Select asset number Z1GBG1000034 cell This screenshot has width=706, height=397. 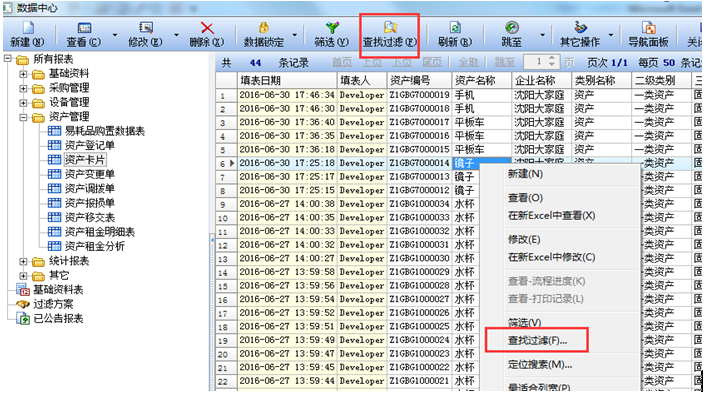419,204
